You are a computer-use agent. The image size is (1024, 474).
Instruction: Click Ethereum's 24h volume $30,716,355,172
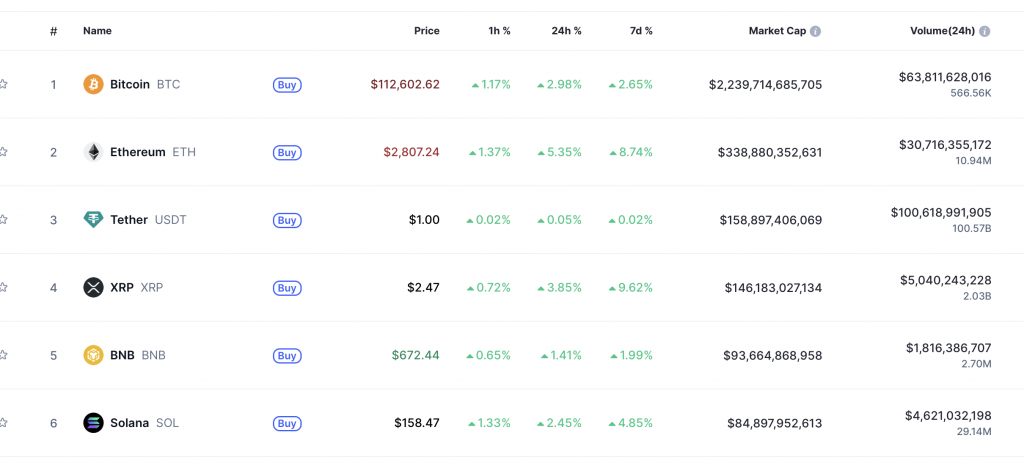tap(945, 145)
